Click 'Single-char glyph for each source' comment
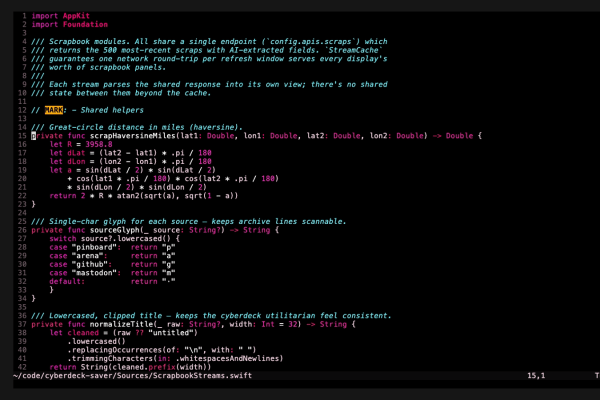The height and width of the screenshot is (400, 600). [x=124, y=222]
